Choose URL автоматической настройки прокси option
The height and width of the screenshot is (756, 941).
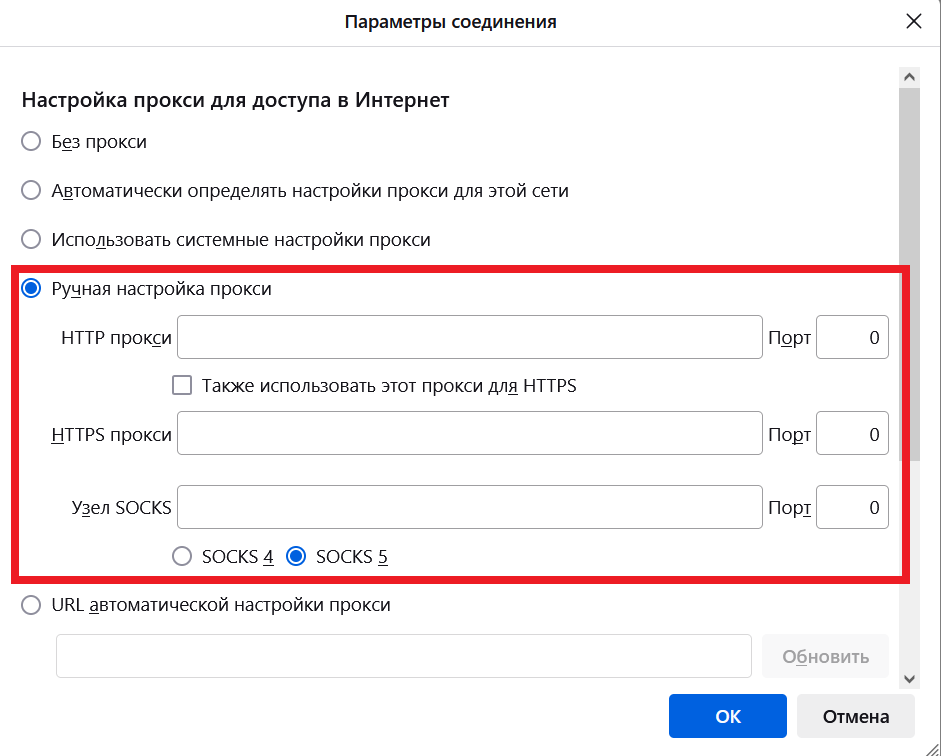click(x=32, y=605)
